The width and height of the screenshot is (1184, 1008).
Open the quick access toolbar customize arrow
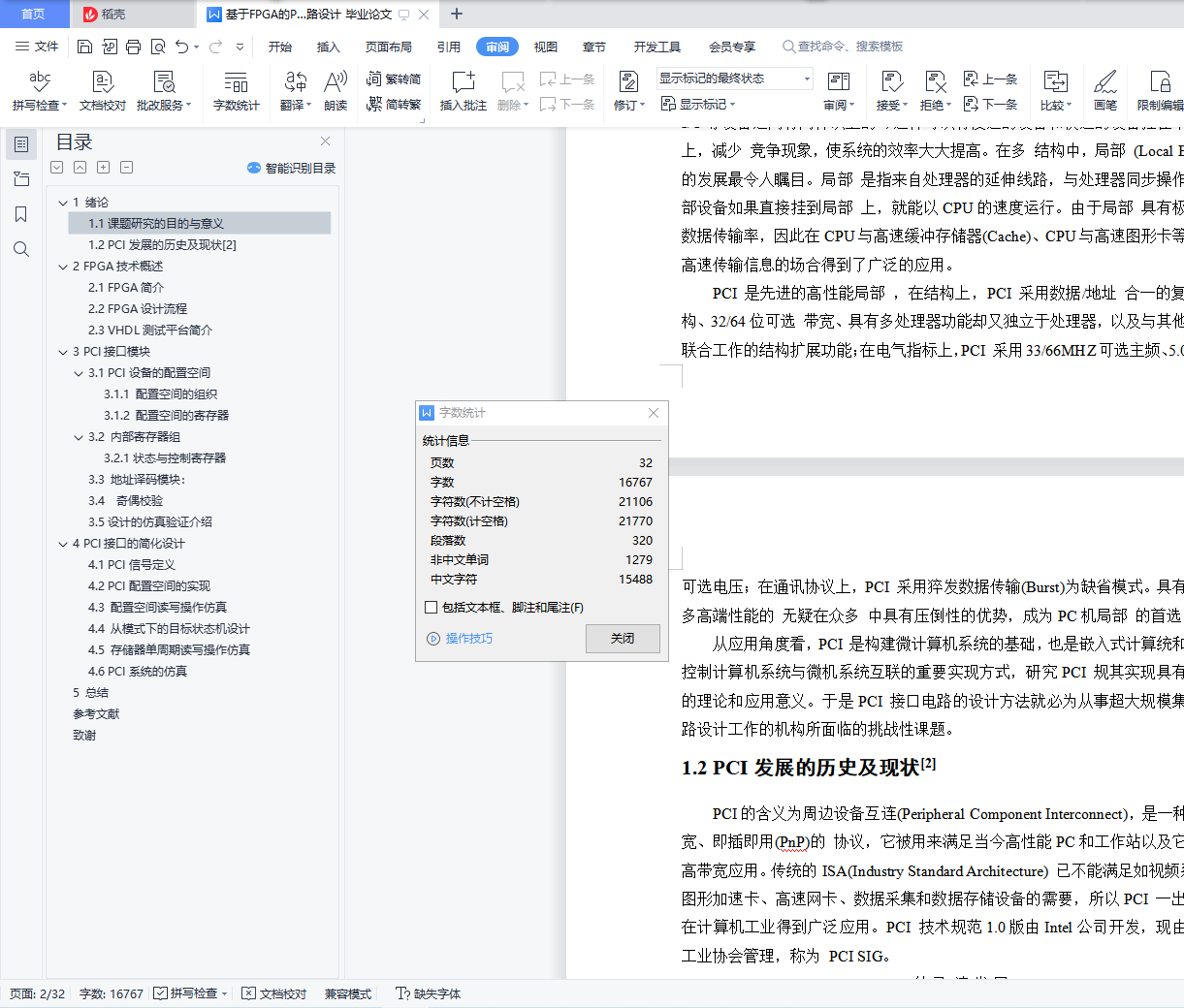(240, 47)
